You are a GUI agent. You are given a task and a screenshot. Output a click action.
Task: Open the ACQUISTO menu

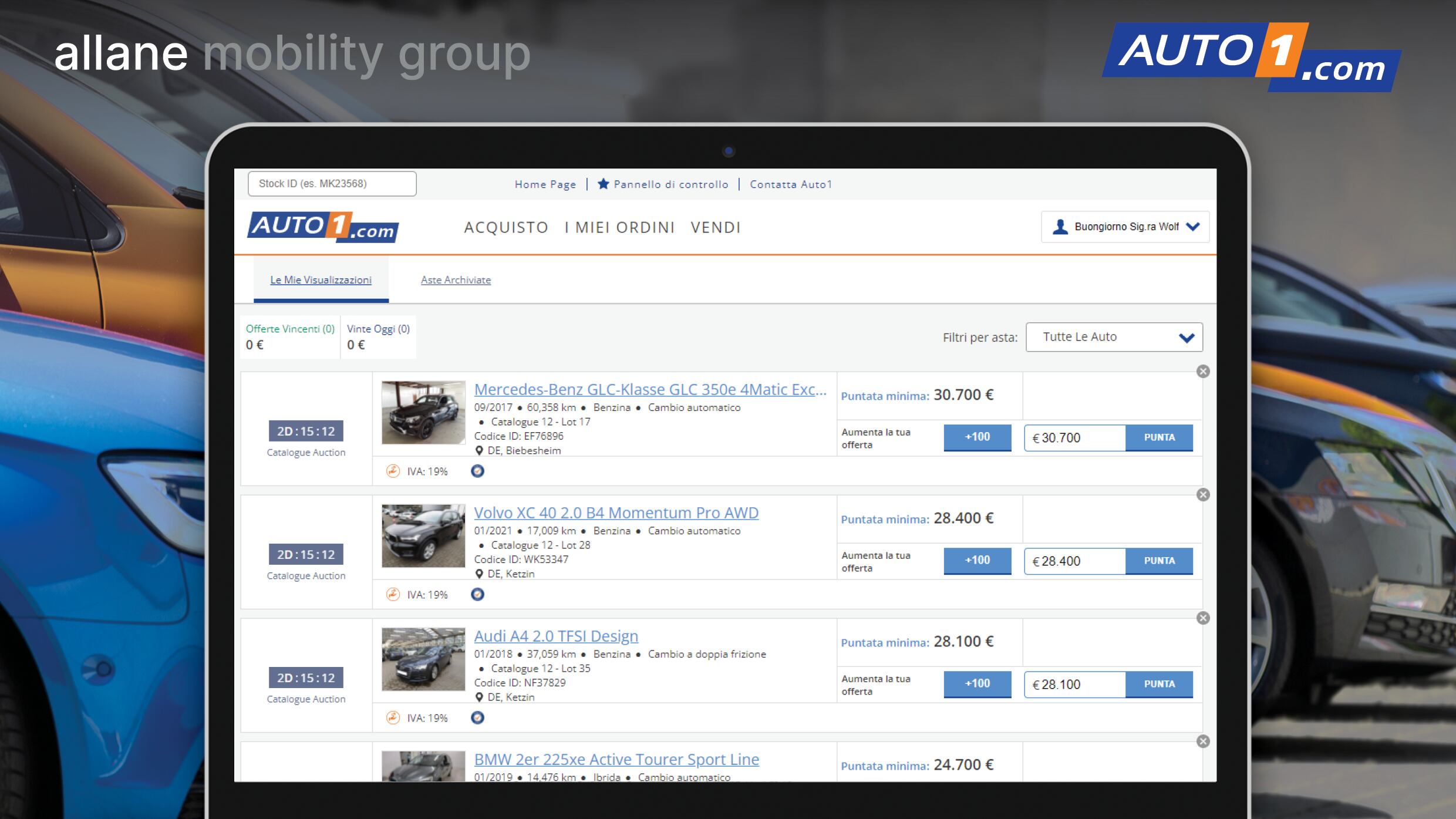click(x=506, y=227)
